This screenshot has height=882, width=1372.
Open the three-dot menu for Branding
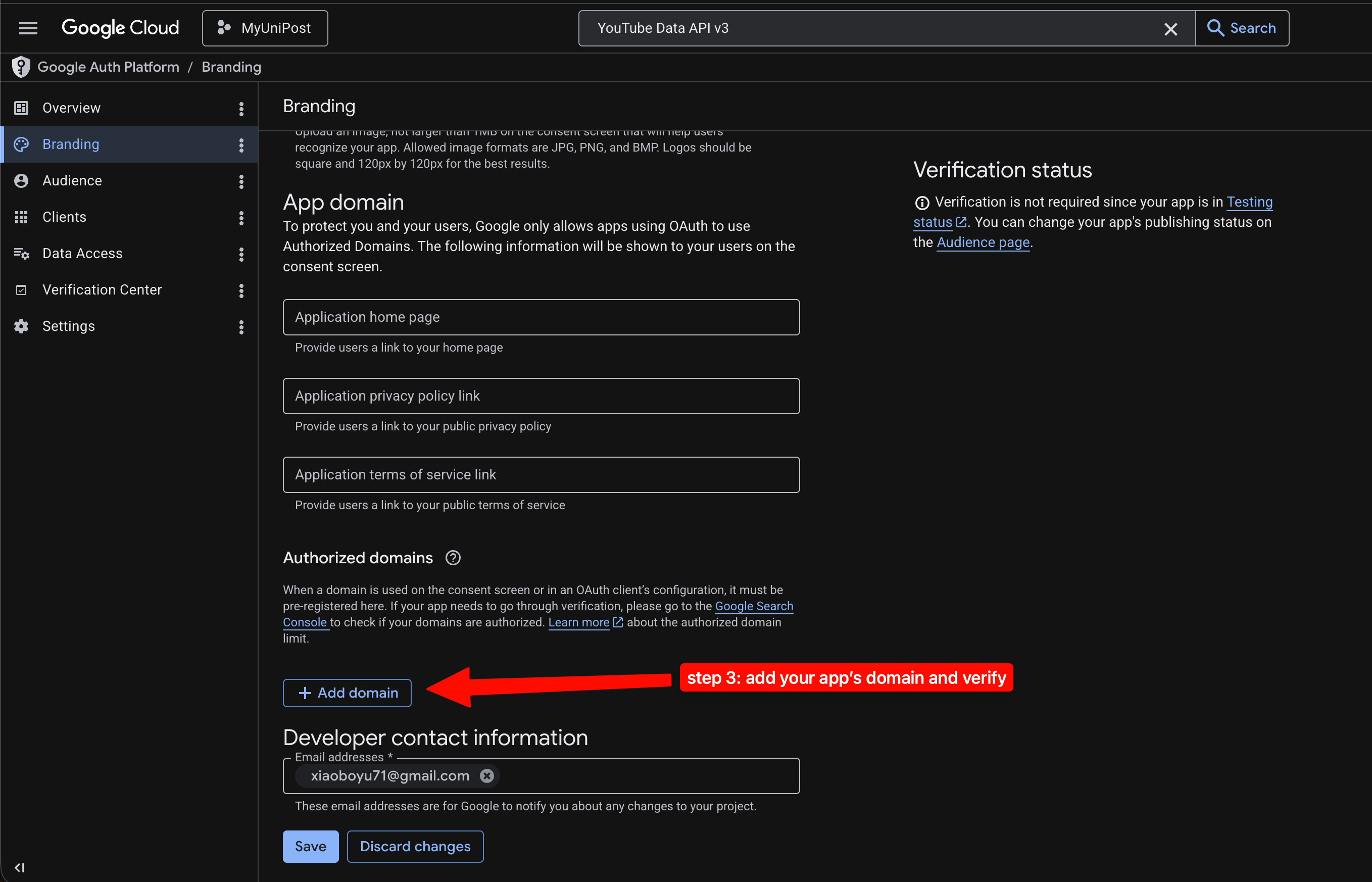[x=241, y=145]
